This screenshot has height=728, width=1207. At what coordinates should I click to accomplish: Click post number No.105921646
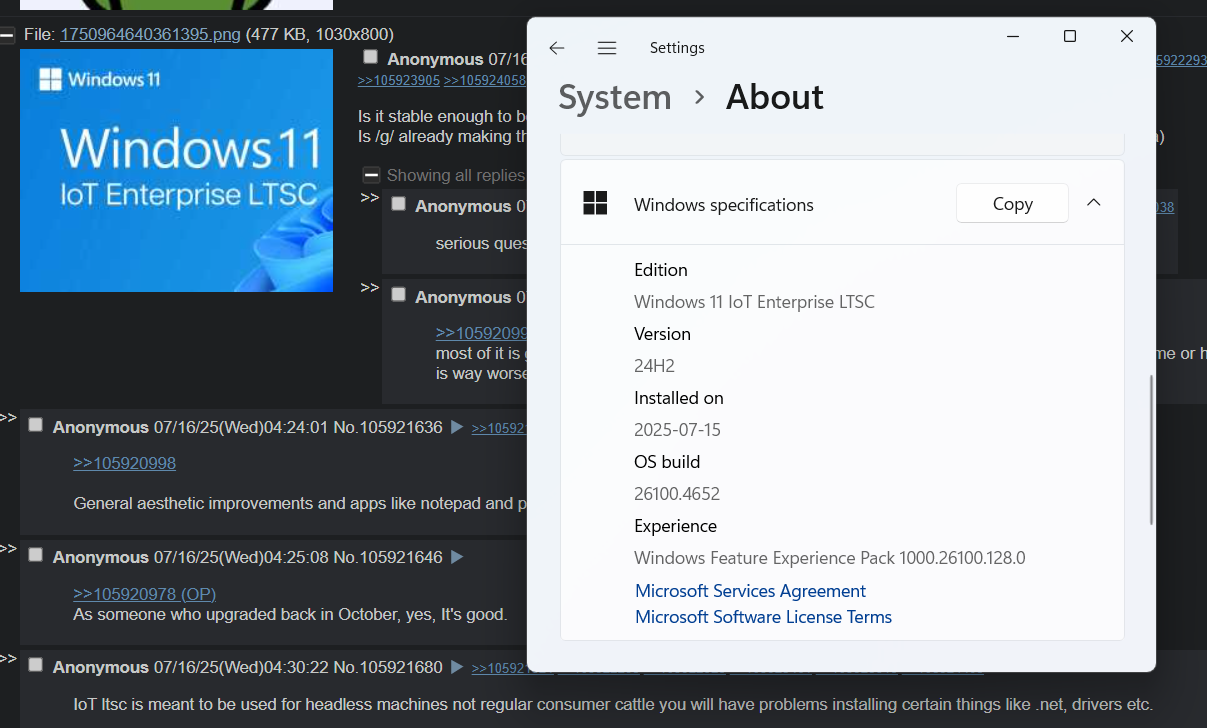click(x=388, y=557)
